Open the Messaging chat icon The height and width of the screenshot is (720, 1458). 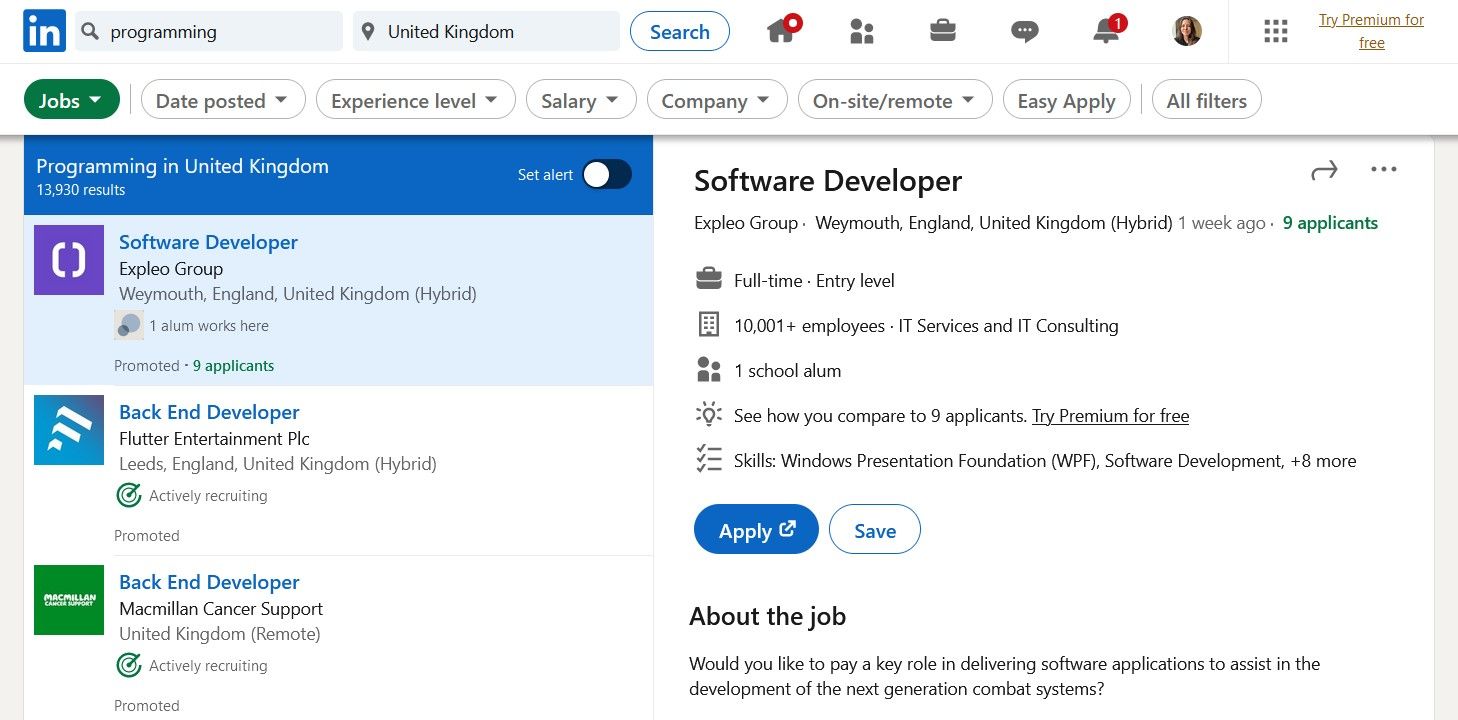tap(1023, 31)
